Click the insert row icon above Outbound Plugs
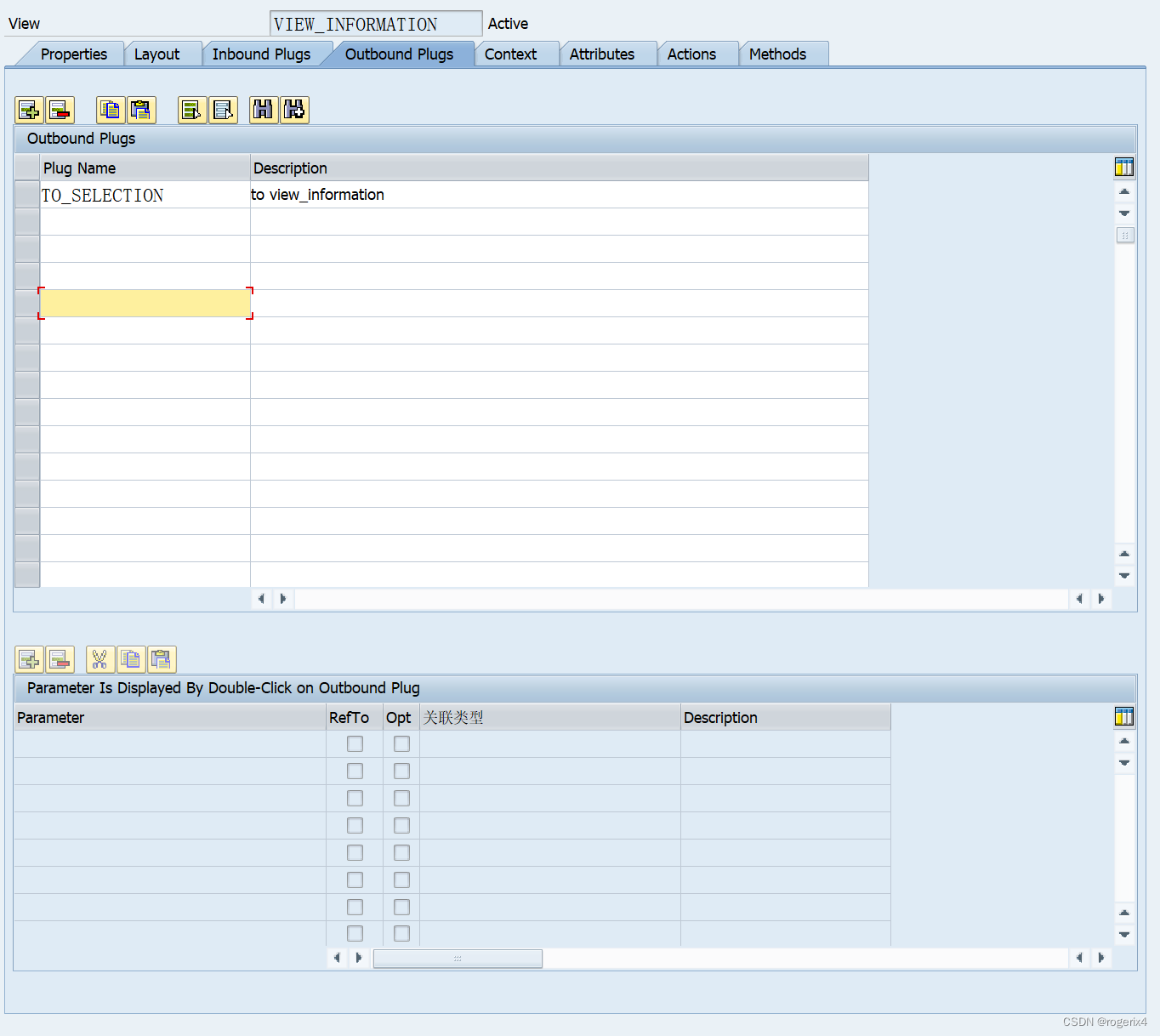1160x1036 pixels. 29,110
